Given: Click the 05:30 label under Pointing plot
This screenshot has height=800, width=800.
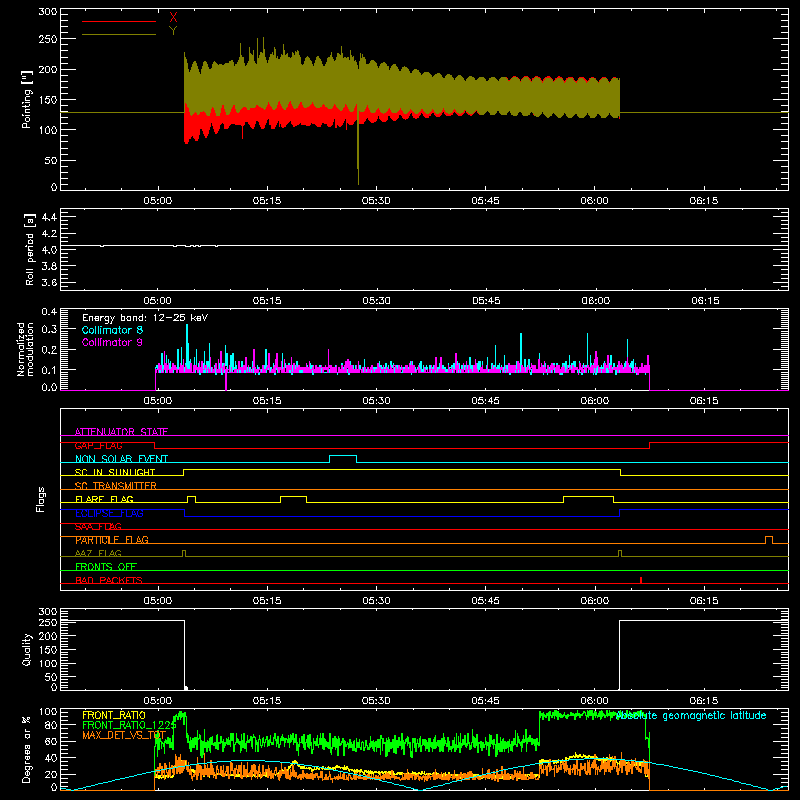Looking at the screenshot, I should 376,201.
